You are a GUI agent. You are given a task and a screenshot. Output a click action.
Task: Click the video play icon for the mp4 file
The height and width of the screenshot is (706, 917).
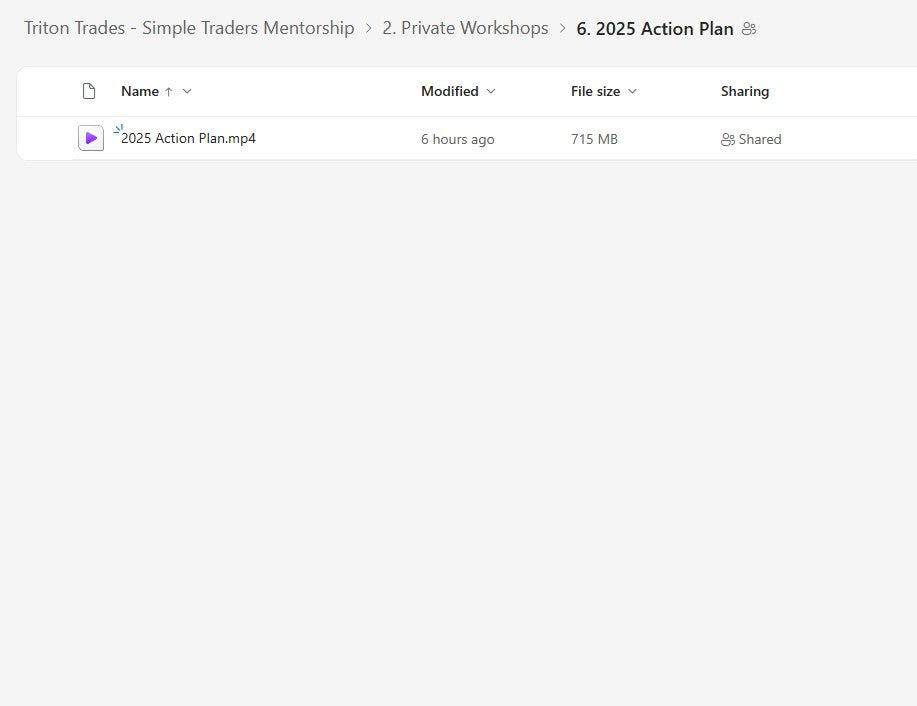[x=91, y=139]
